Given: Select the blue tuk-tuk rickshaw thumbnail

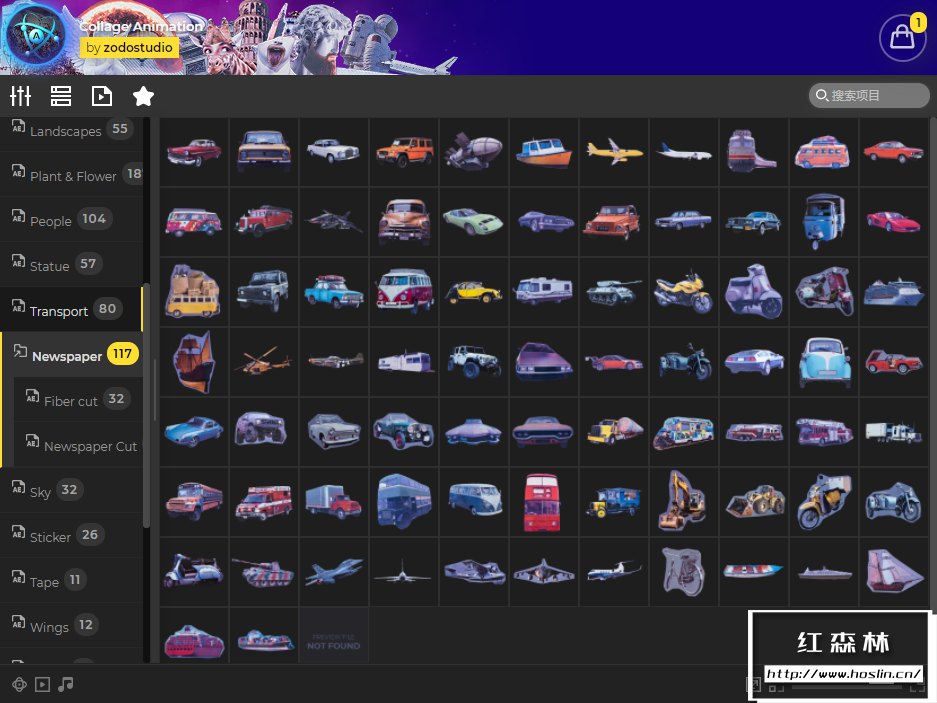Looking at the screenshot, I should 823,222.
